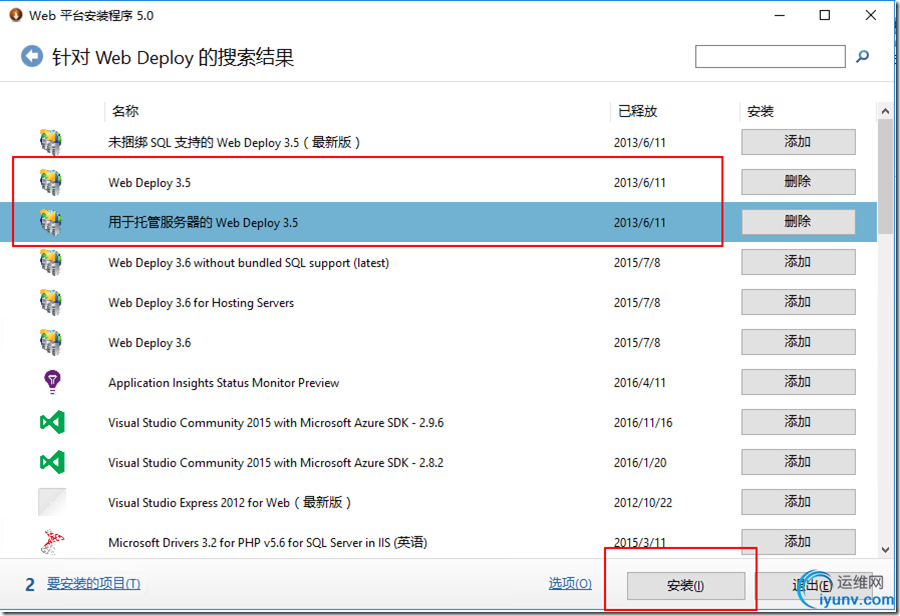Screen dimensions: 900x616
Task: Click icon of 未捆绑 SQL 支持的 Web Deploy 3.5
Action: point(51,142)
